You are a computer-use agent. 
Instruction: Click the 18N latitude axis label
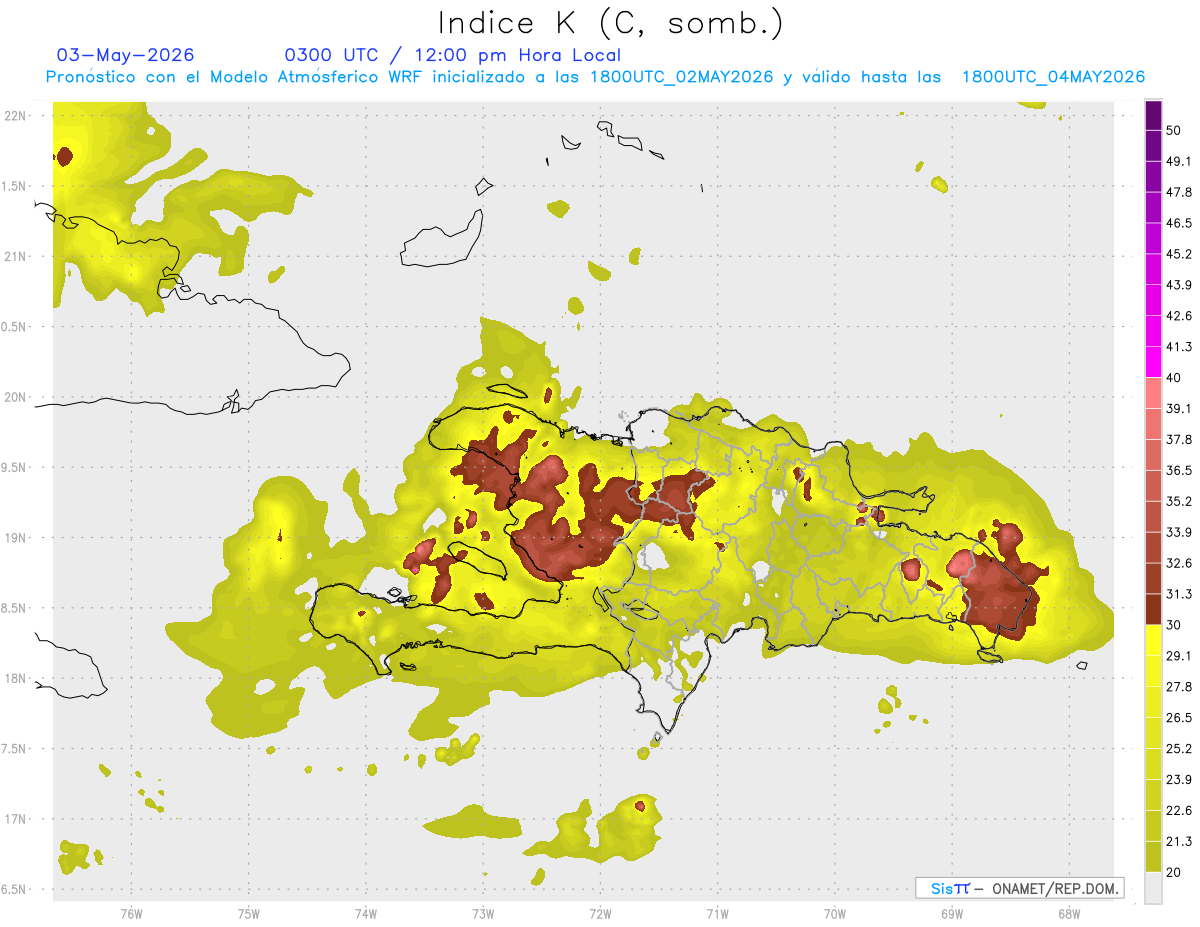point(16,678)
